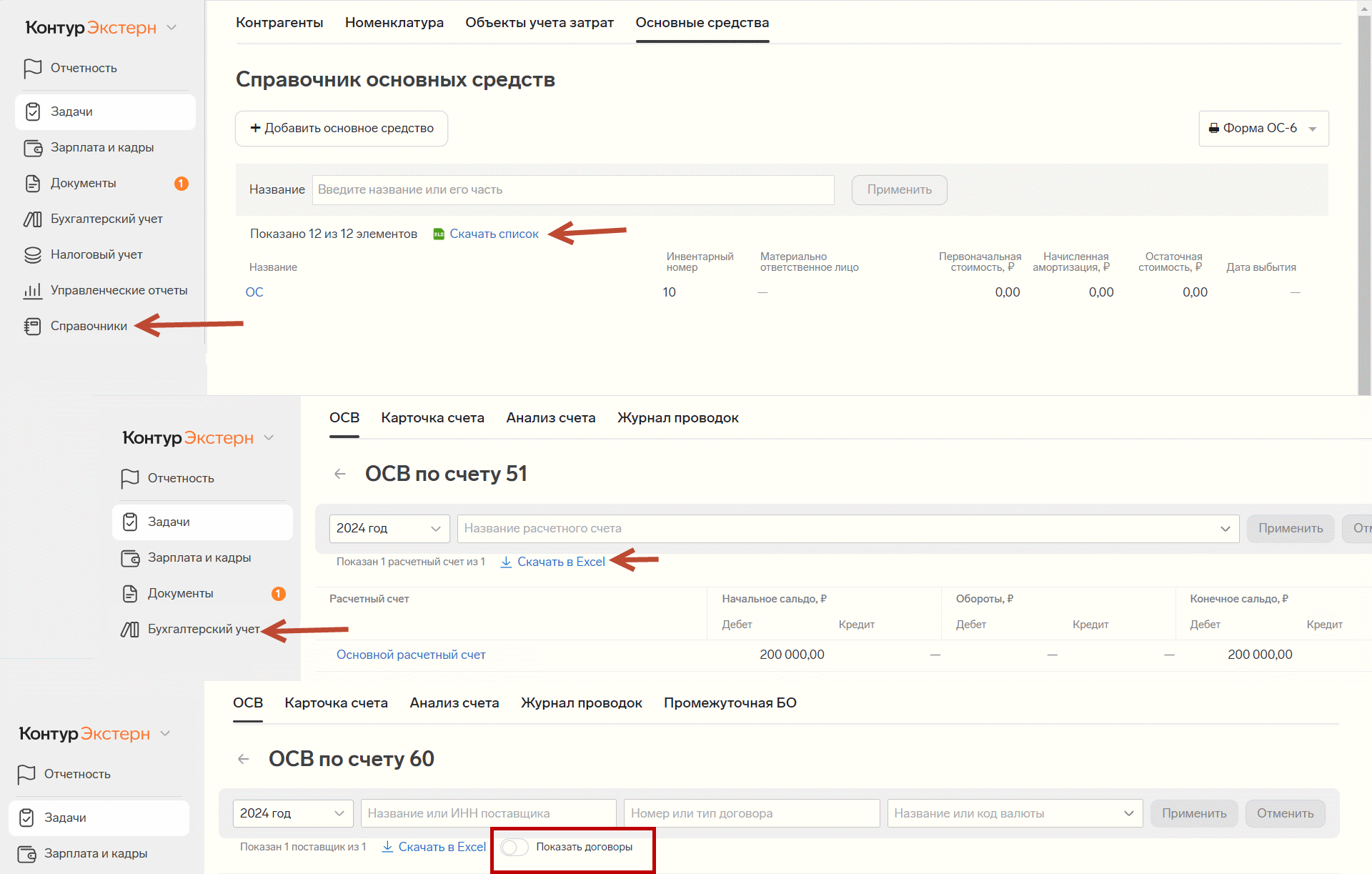Click the vertical scrollbar on the right edge

click(1363, 200)
